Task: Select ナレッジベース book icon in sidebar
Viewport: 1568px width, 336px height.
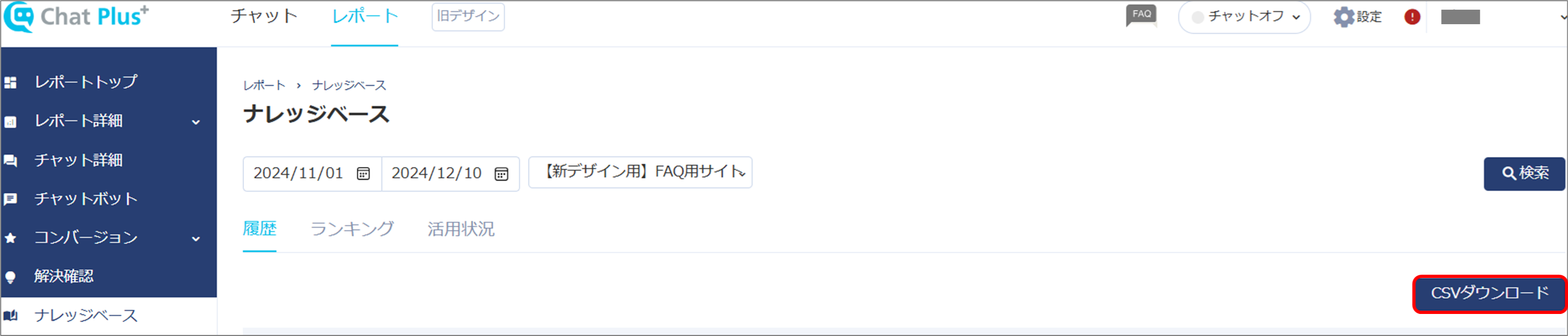Action: pos(10,316)
